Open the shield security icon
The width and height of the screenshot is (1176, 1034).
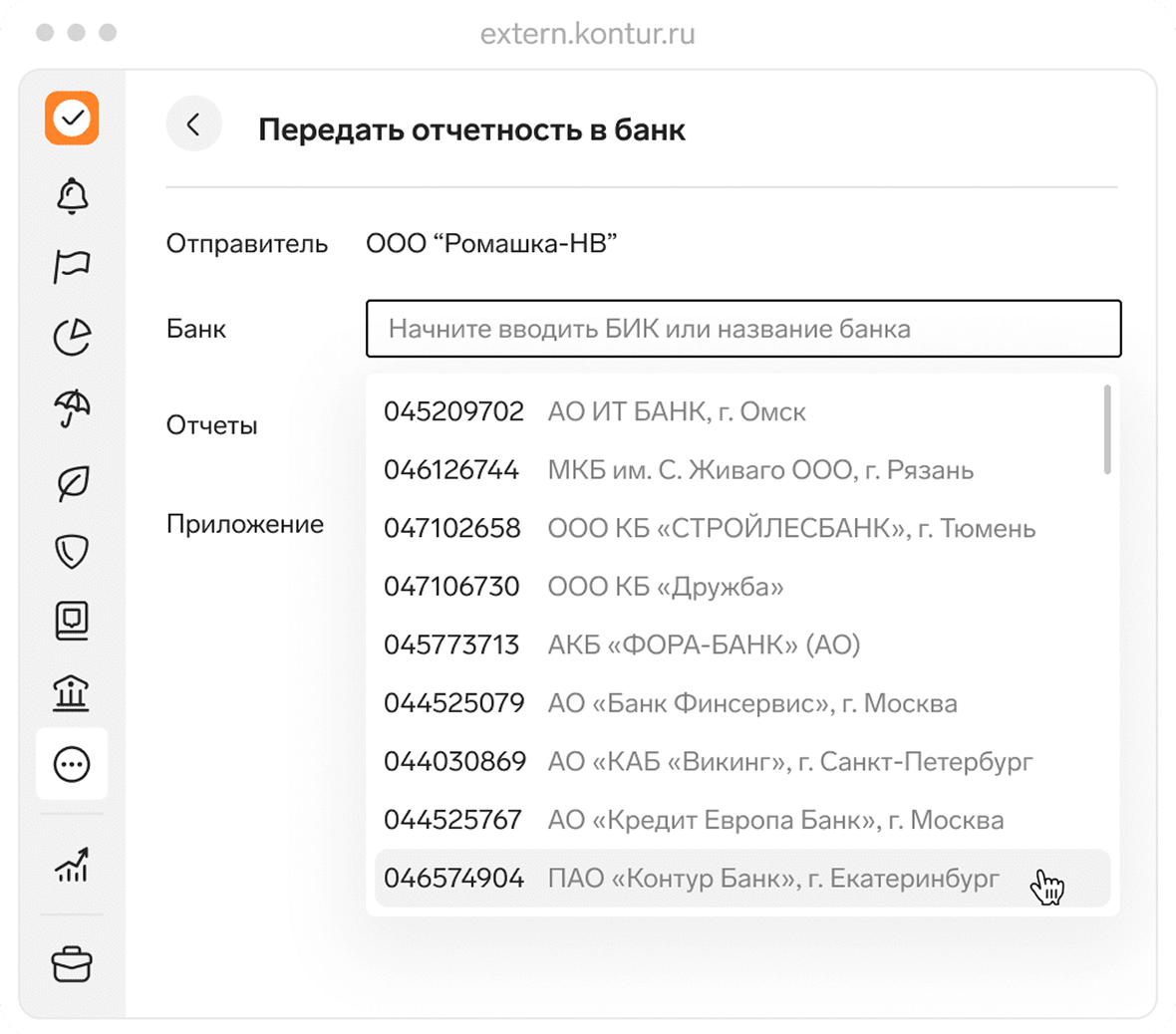(70, 550)
